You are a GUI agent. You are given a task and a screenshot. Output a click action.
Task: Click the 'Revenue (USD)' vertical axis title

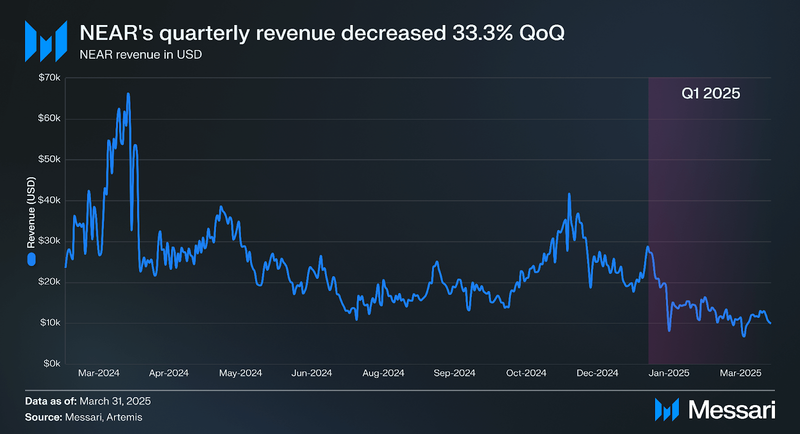(x=31, y=213)
